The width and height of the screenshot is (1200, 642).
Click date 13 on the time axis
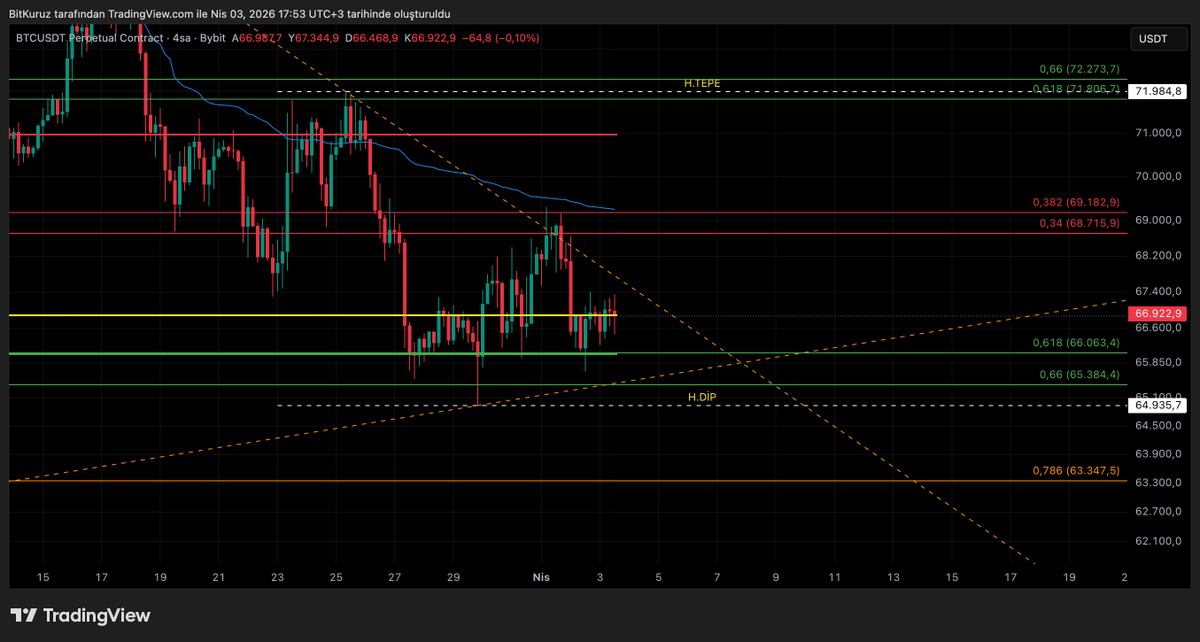pyautogui.click(x=893, y=577)
